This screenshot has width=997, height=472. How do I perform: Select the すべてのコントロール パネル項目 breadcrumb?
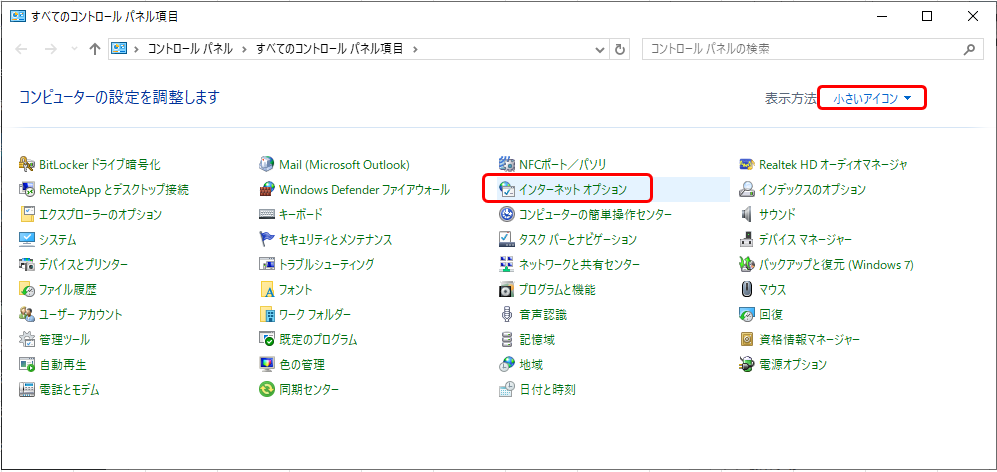click(330, 49)
